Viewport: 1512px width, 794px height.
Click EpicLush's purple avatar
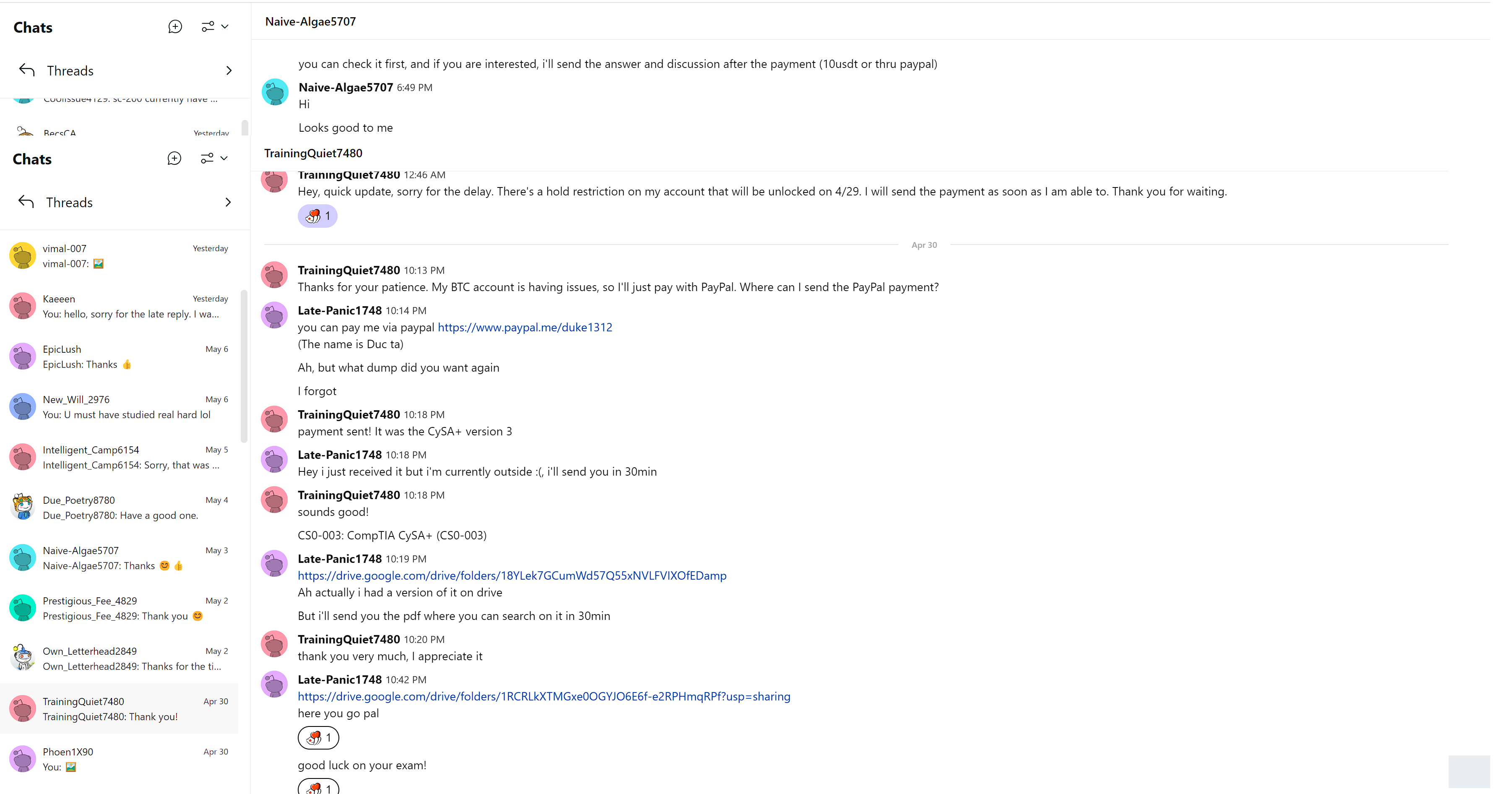(23, 357)
